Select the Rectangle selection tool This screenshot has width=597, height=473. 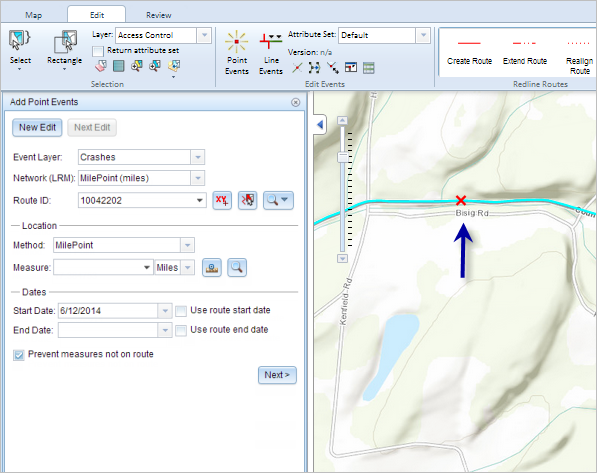pyautogui.click(x=65, y=42)
